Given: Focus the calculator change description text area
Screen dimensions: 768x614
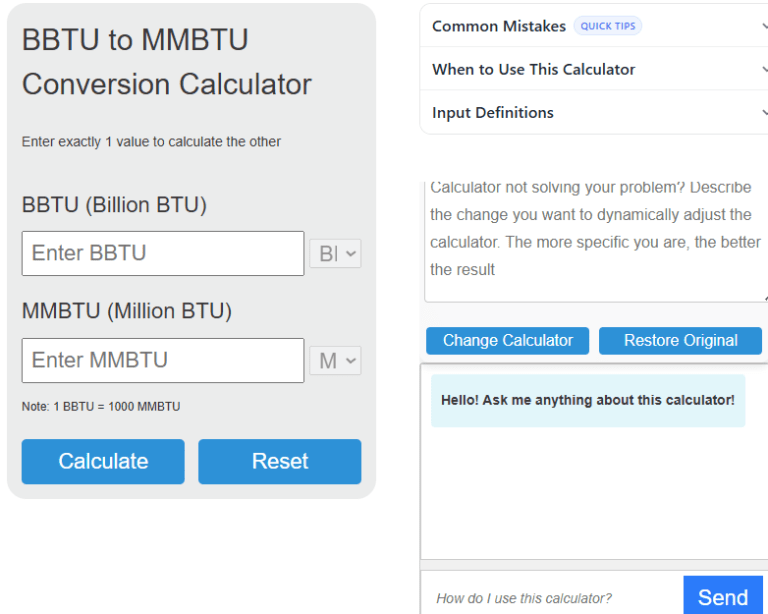Looking at the screenshot, I should [595, 242].
